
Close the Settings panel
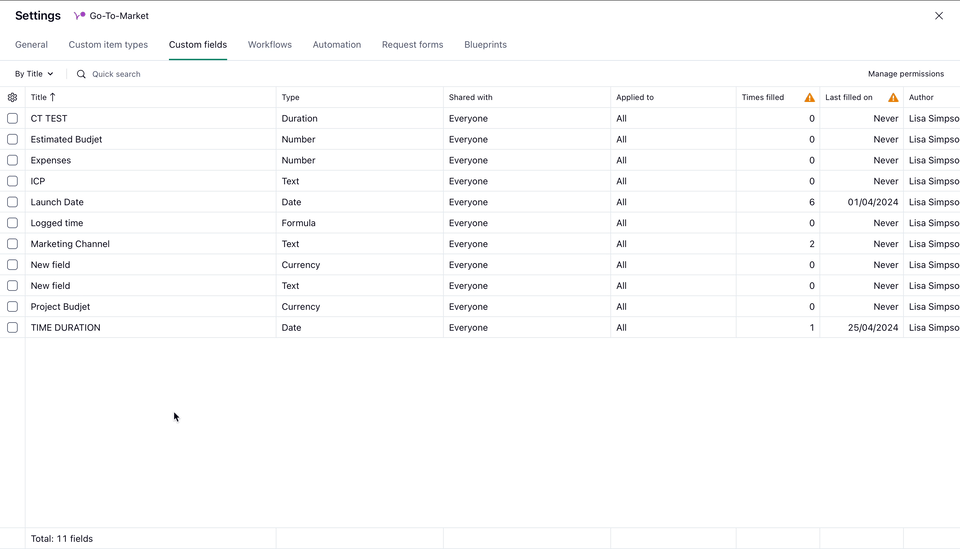click(x=938, y=16)
